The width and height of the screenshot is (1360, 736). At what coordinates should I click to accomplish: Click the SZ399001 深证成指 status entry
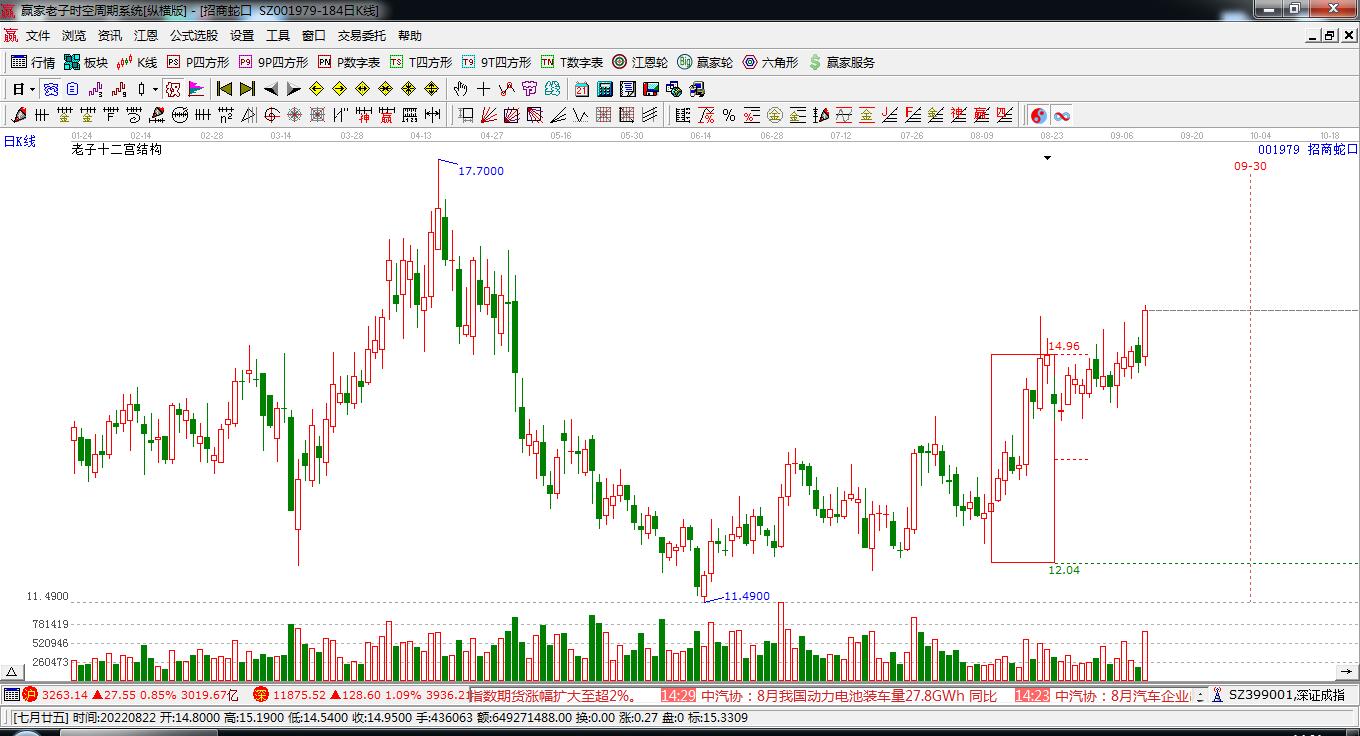click(x=1287, y=695)
